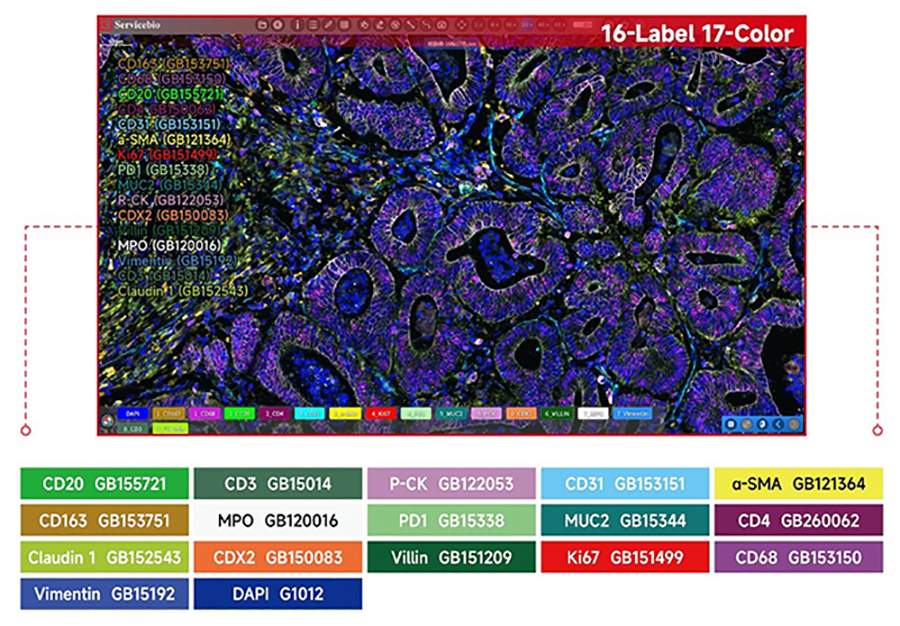Click the DAPI G1012 legend swatch
900x626 pixels.
click(277, 594)
